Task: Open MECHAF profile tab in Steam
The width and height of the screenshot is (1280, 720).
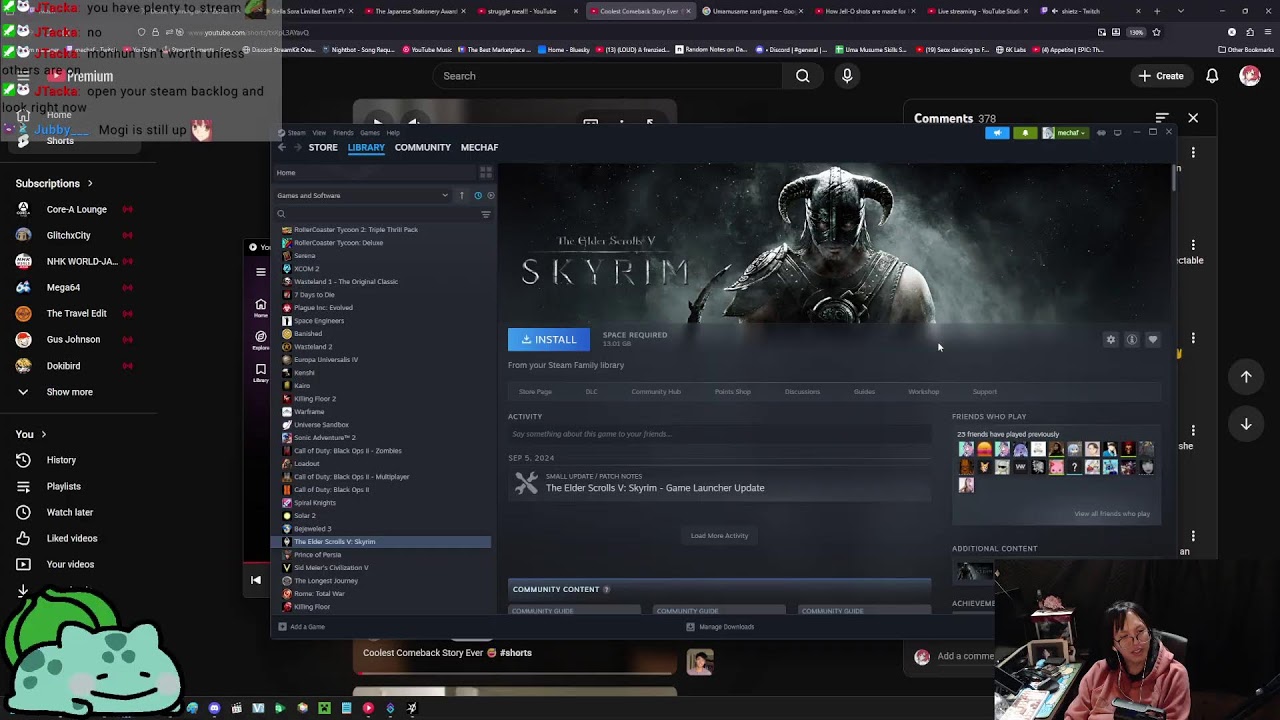Action: pyautogui.click(x=479, y=147)
